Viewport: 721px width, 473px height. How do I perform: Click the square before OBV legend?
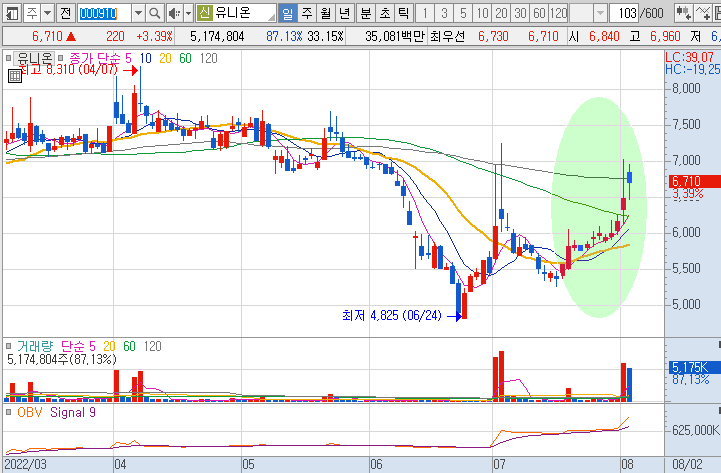pos(8,412)
